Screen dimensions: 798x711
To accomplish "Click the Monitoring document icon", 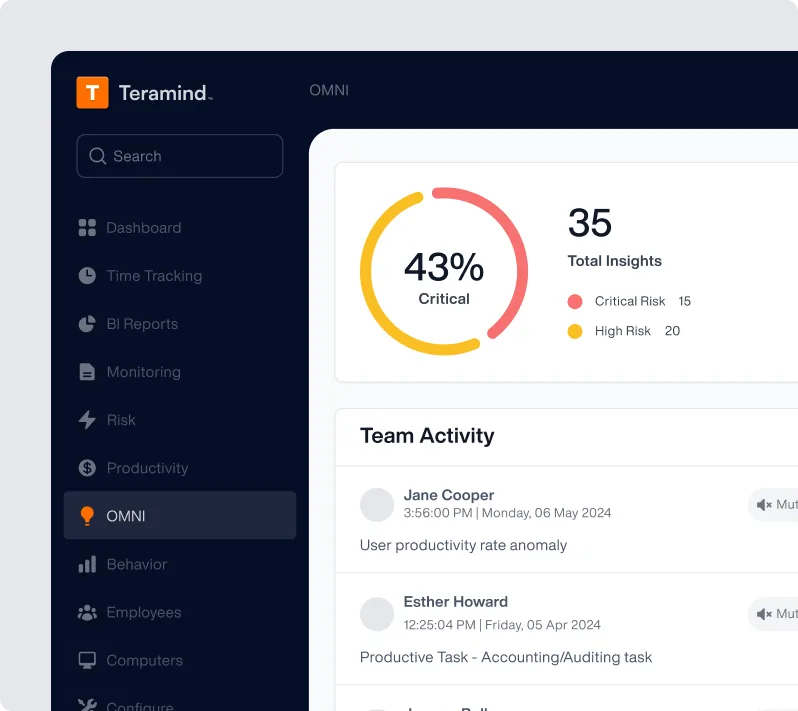I will click(87, 372).
